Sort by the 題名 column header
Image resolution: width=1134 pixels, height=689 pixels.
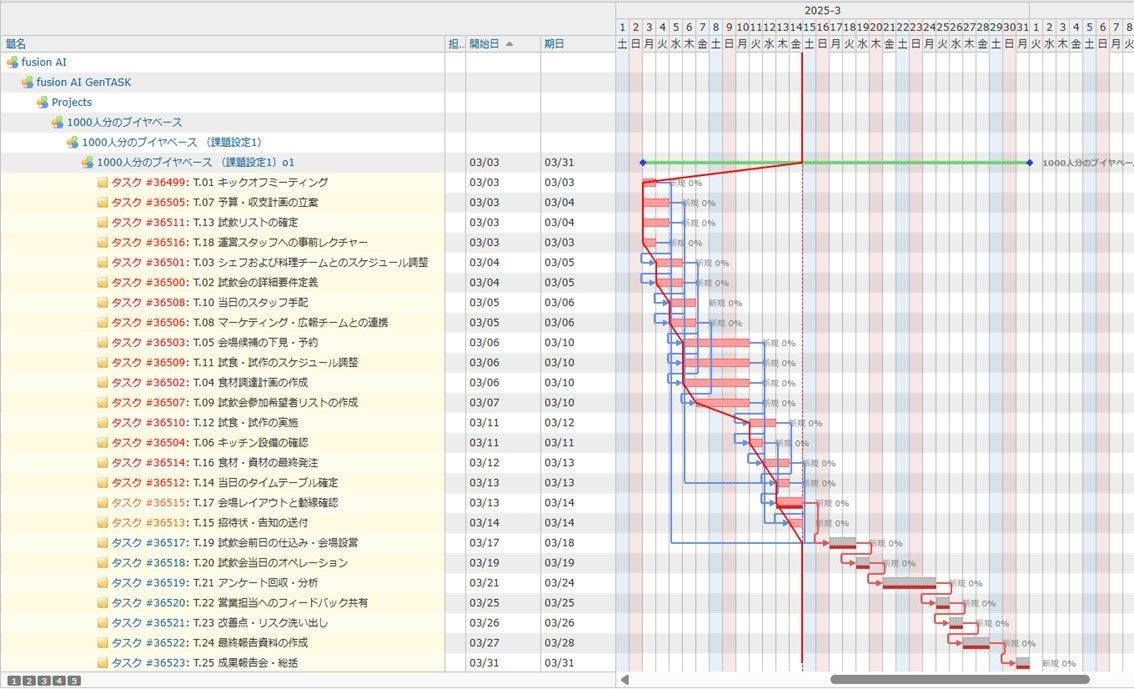(x=16, y=44)
